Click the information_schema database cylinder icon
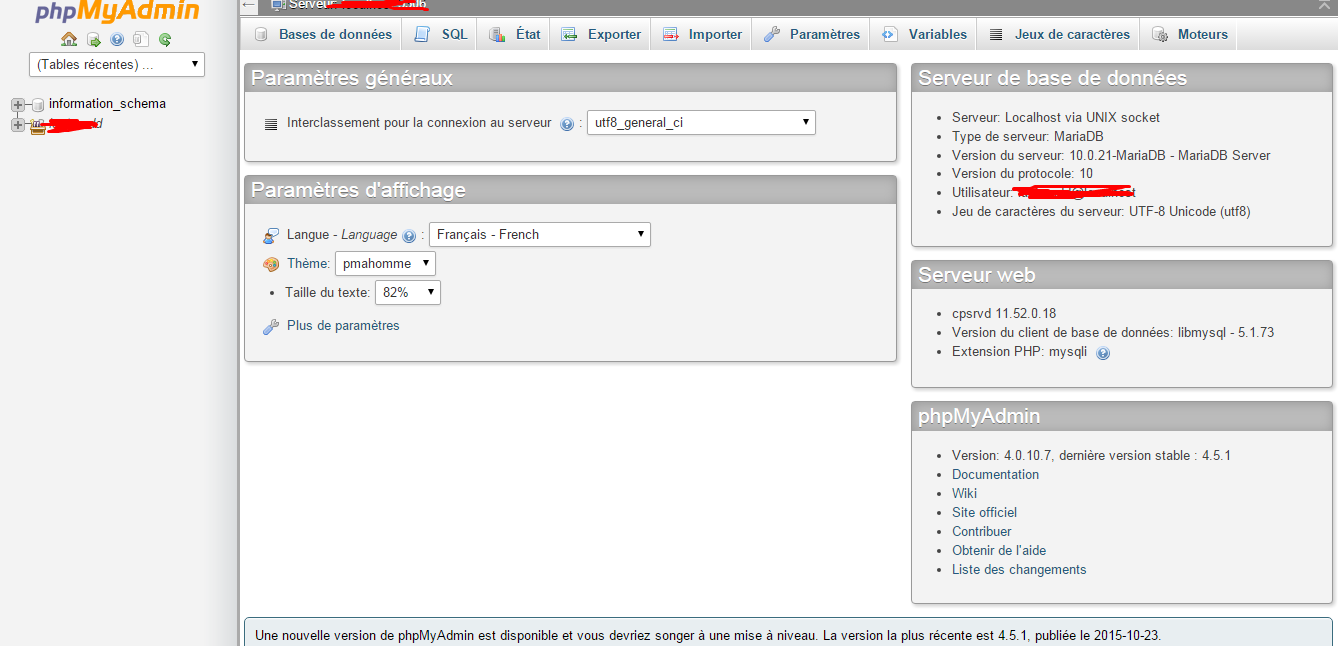The height and width of the screenshot is (646, 1338). (x=37, y=104)
